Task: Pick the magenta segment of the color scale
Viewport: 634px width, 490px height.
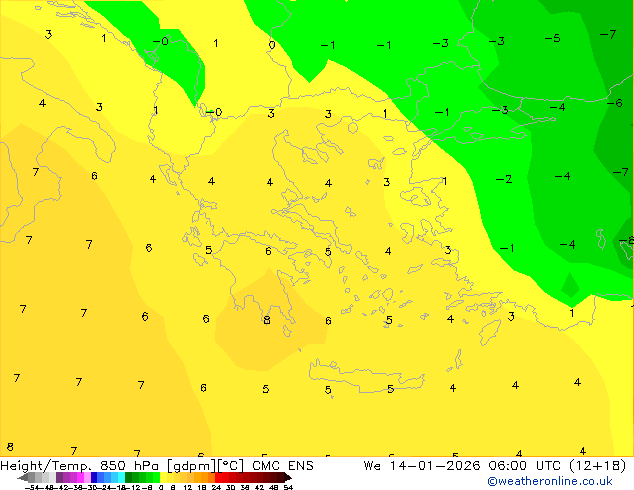Action: tap(76, 478)
